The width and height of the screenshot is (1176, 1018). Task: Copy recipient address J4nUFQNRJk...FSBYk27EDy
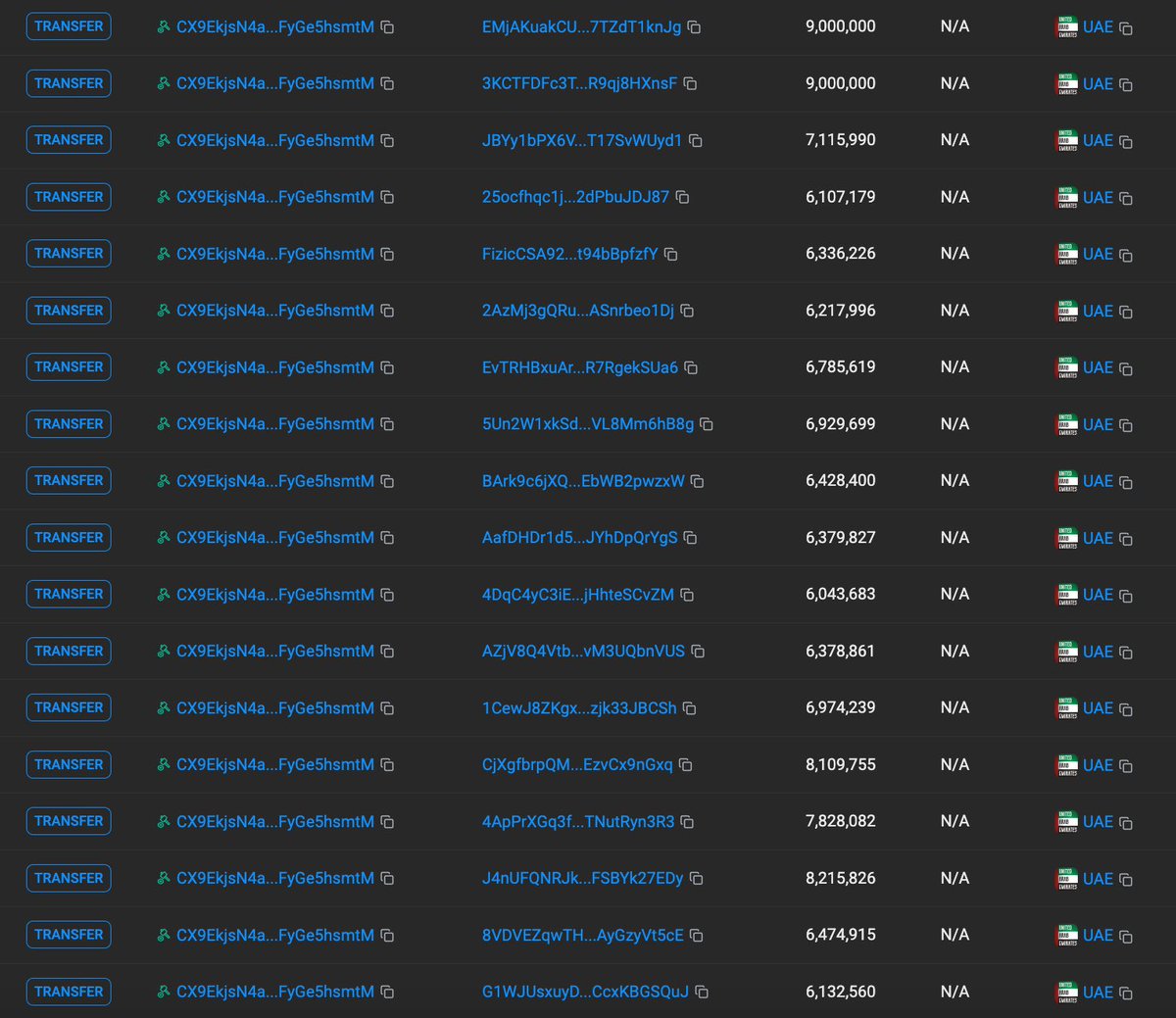click(x=696, y=879)
